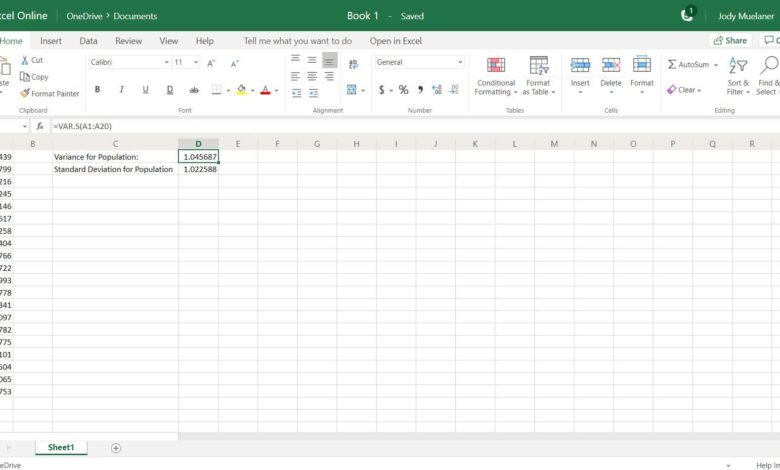Click the Share button
The width and height of the screenshot is (780, 470).
[730, 40]
